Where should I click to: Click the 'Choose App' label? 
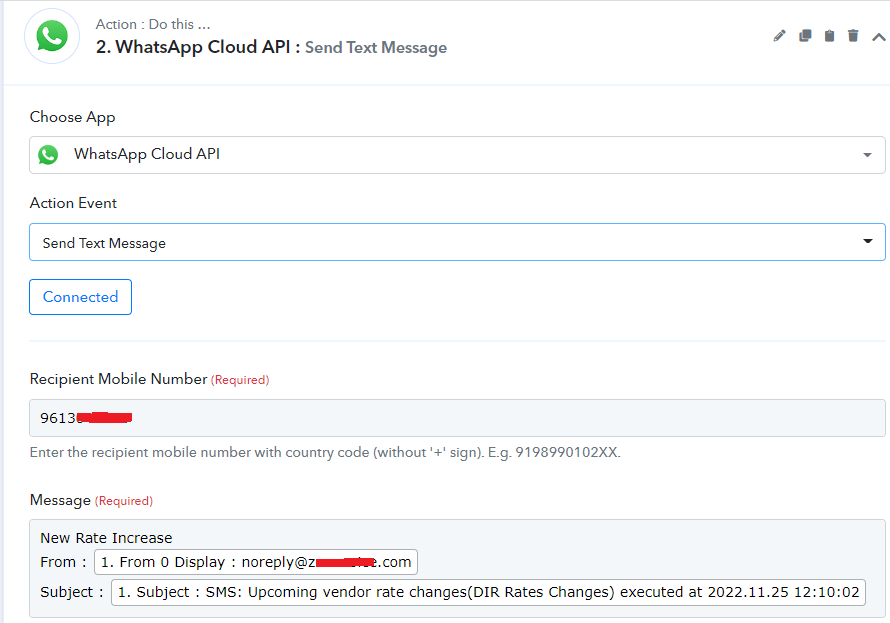pyautogui.click(x=73, y=117)
